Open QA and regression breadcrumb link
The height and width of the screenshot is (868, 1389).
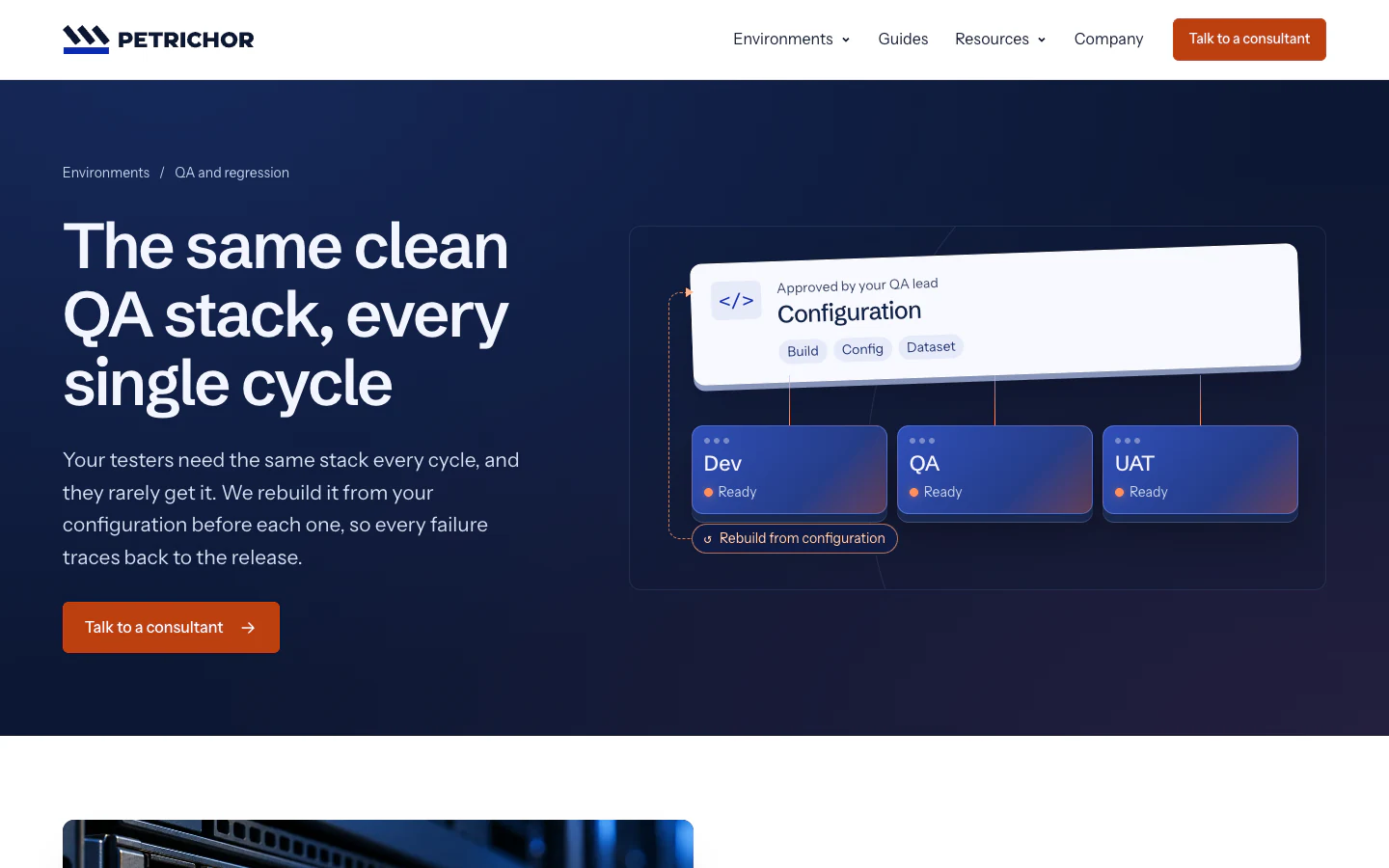pos(231,173)
